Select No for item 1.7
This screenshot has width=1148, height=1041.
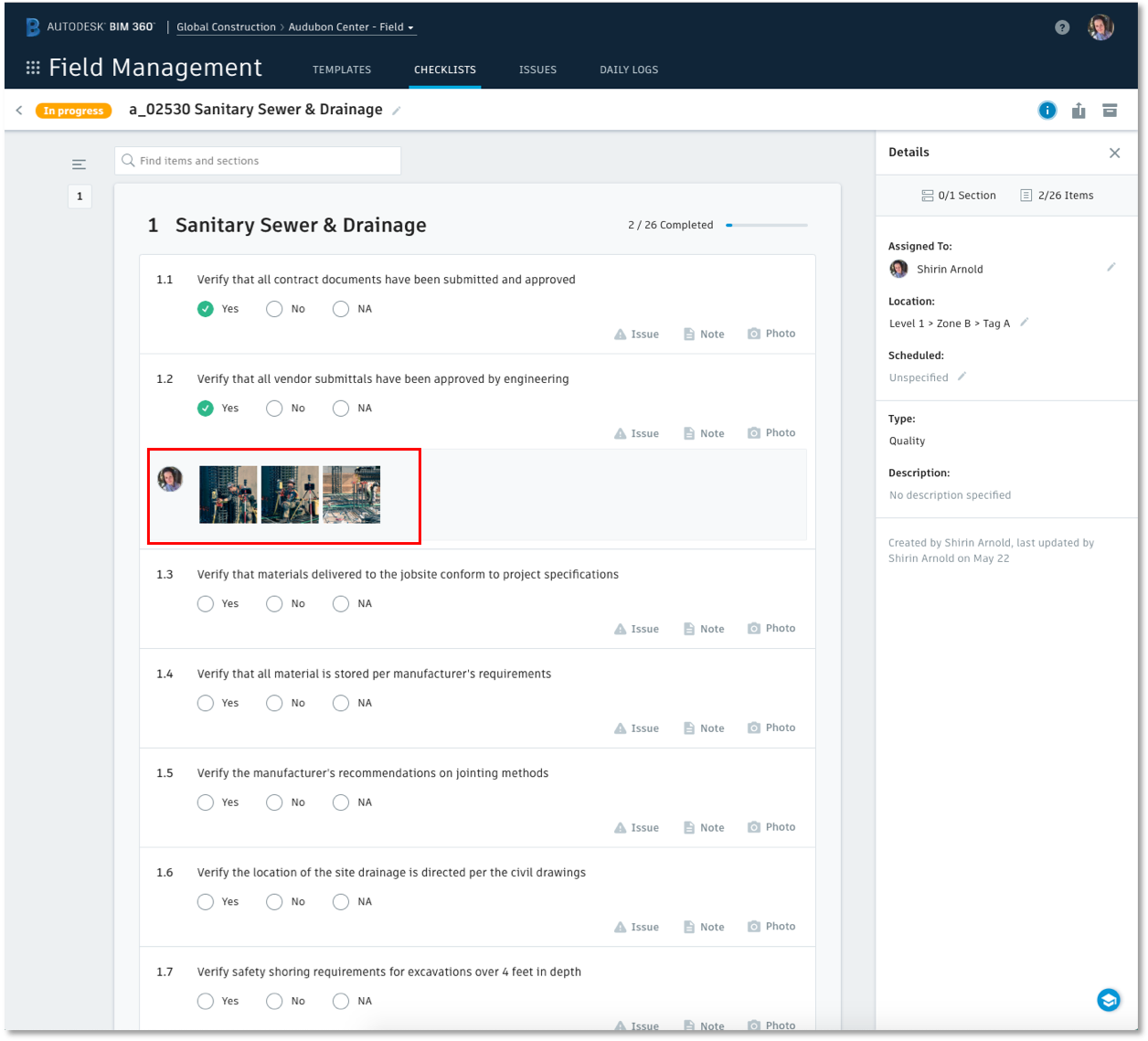tap(274, 1001)
